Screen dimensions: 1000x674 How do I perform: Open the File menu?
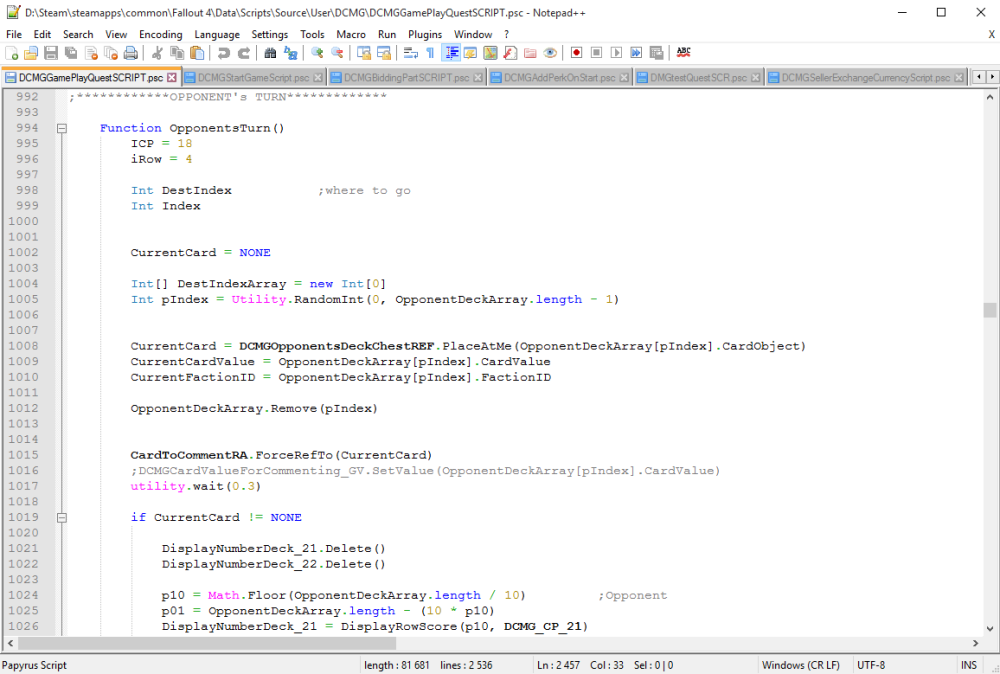tap(14, 34)
